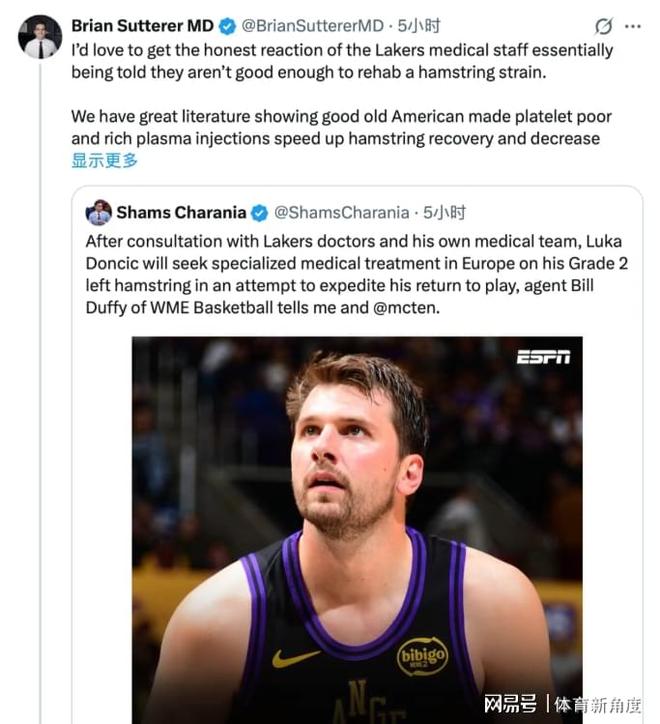Click the 网易号 watermark logo
Image resolution: width=660 pixels, height=724 pixels.
(511, 704)
